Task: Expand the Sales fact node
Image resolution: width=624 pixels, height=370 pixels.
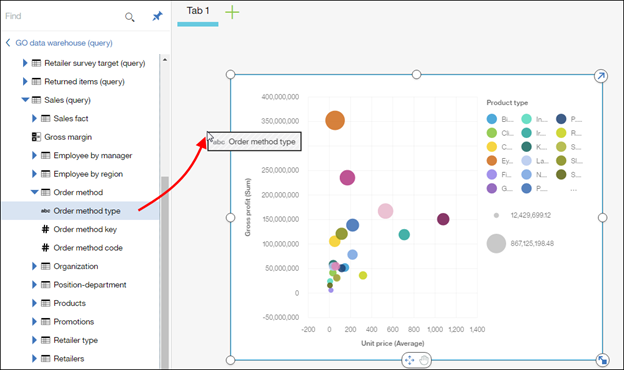Action: (34, 118)
